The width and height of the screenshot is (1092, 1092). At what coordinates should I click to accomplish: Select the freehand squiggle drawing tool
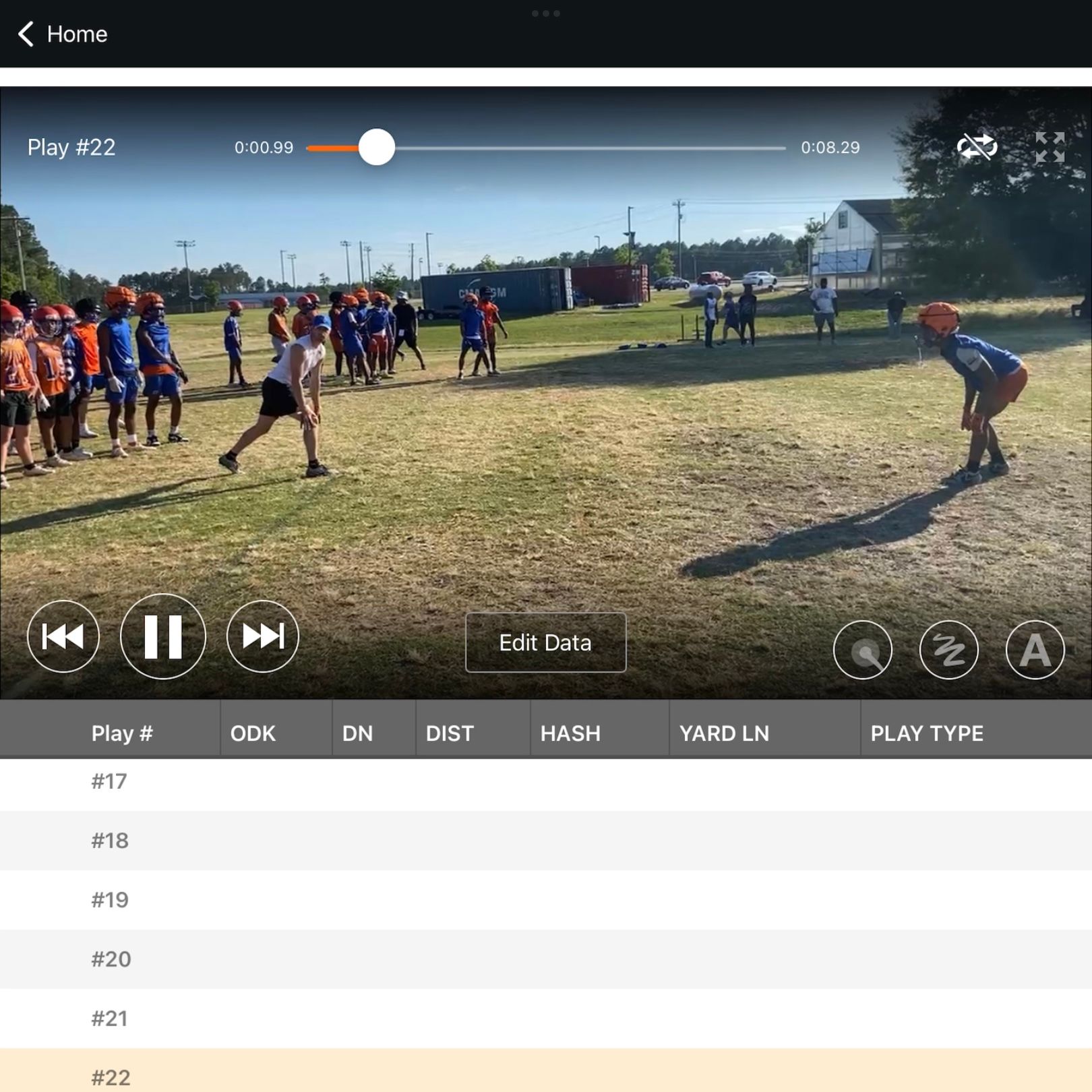coord(949,650)
